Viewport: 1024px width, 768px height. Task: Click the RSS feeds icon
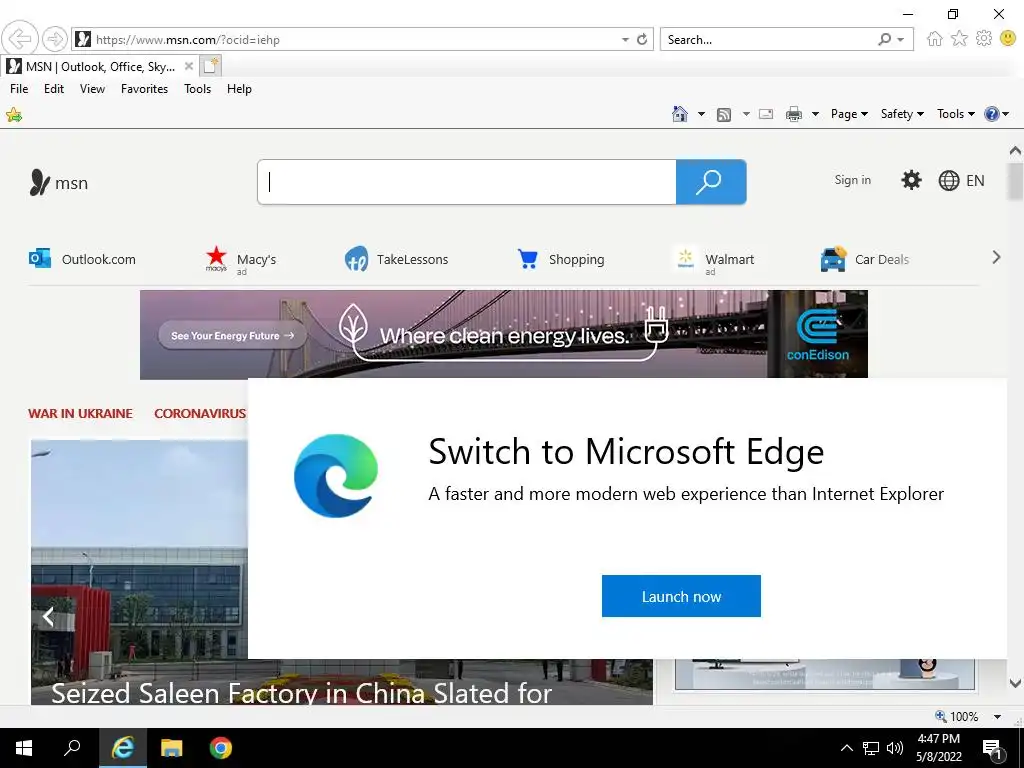point(724,114)
